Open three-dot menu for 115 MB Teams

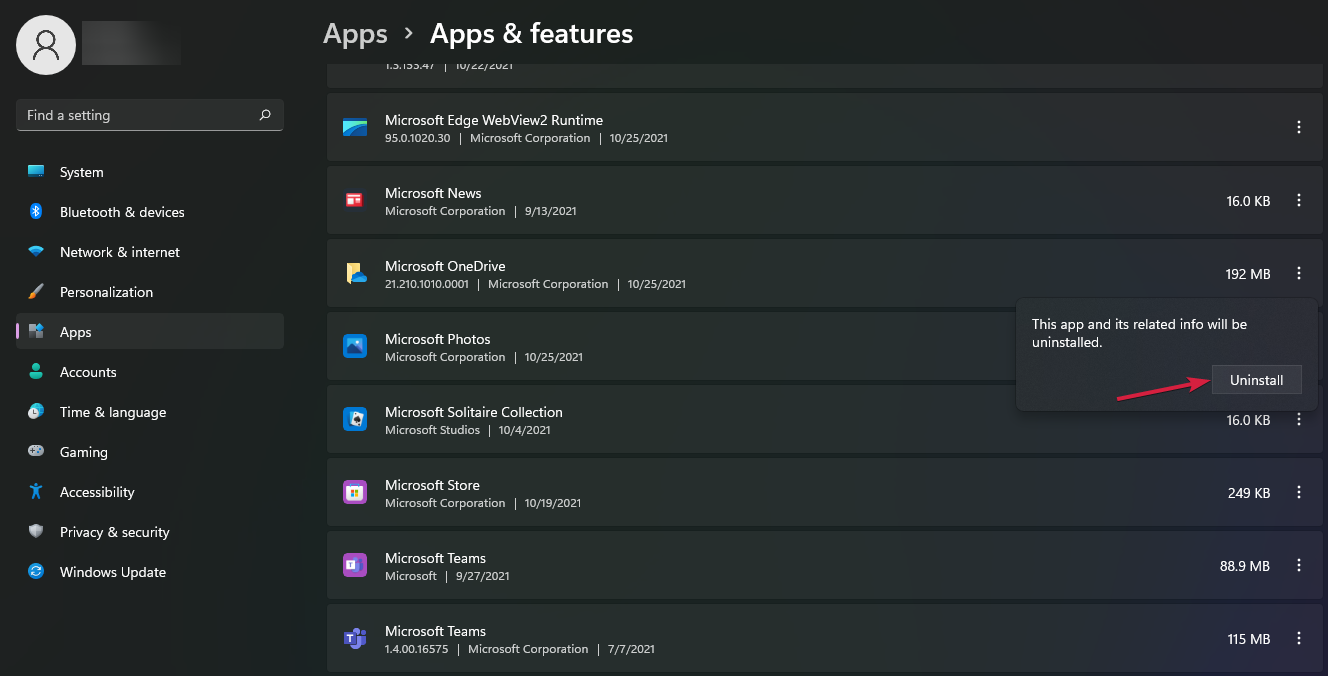click(1299, 638)
